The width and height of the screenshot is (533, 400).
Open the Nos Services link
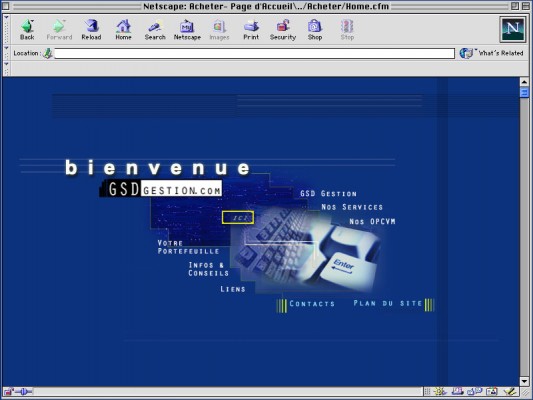coord(352,207)
